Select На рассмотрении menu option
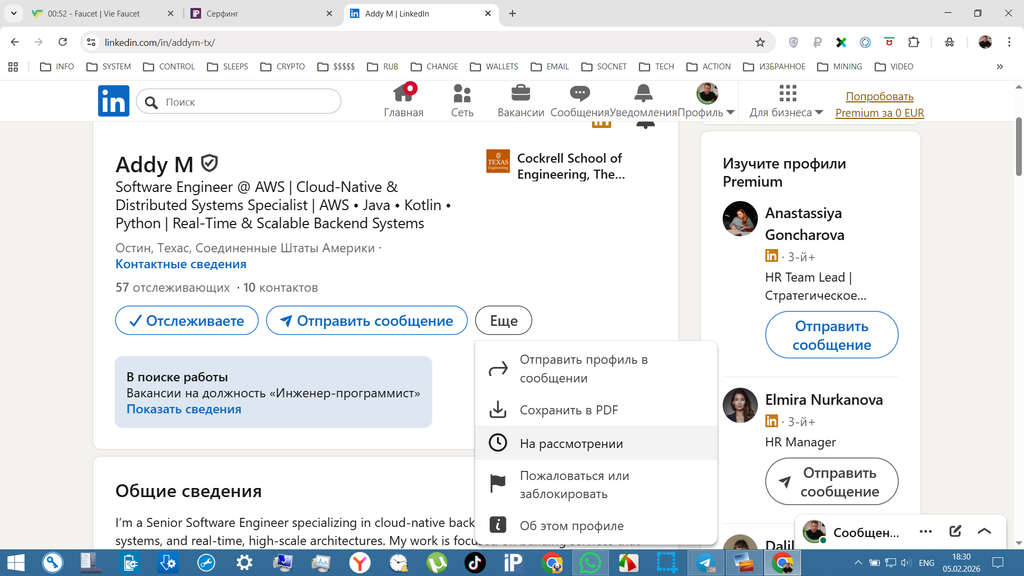1024x576 pixels. [596, 443]
